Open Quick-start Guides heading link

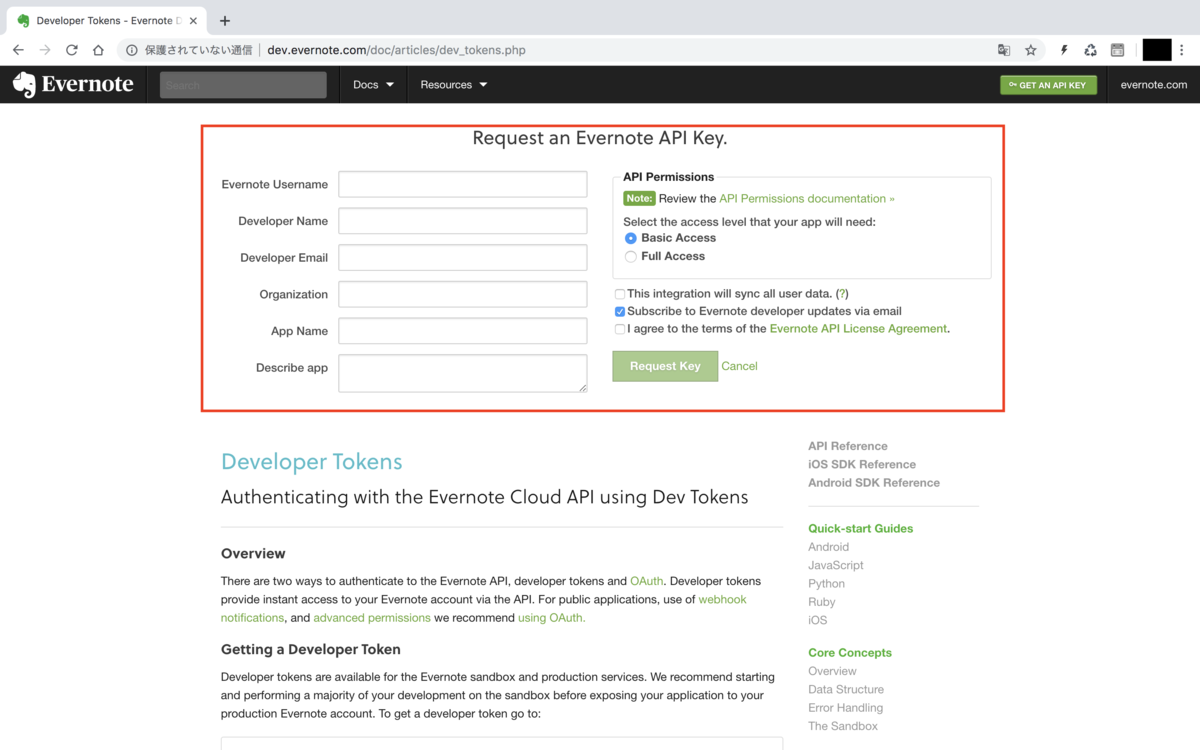pos(861,529)
